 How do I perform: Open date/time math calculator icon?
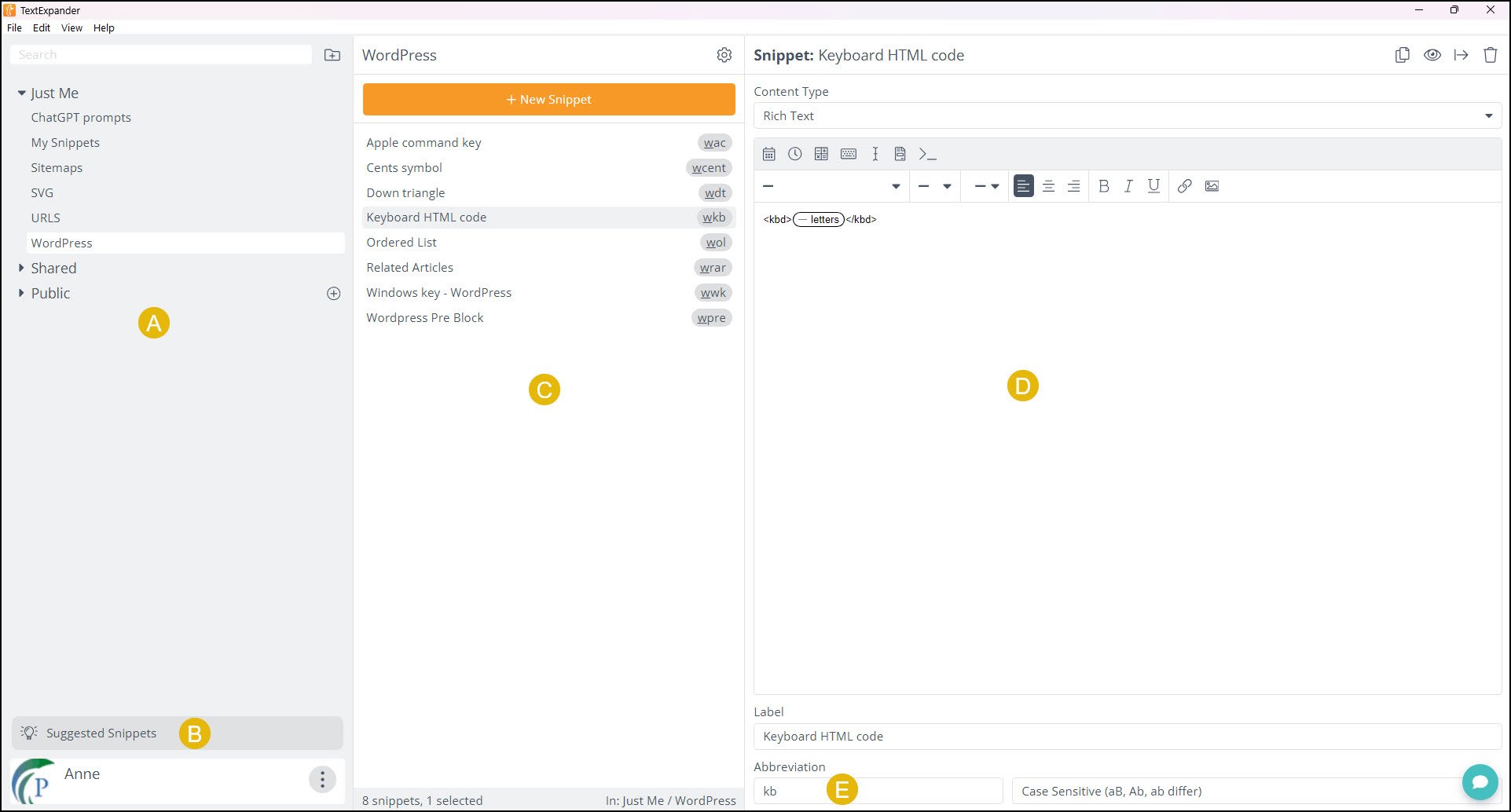click(x=821, y=154)
